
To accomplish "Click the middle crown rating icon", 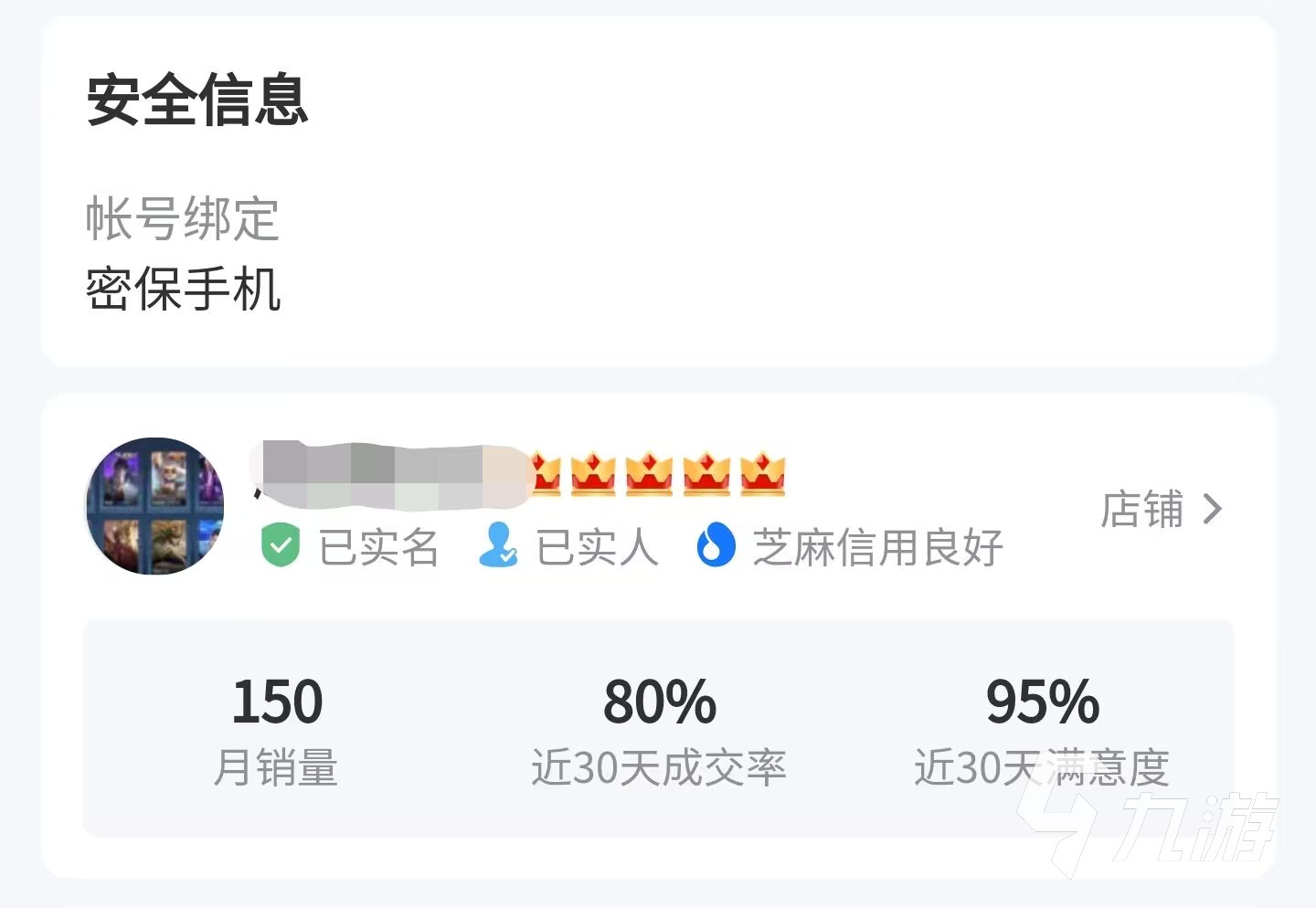I will point(649,474).
